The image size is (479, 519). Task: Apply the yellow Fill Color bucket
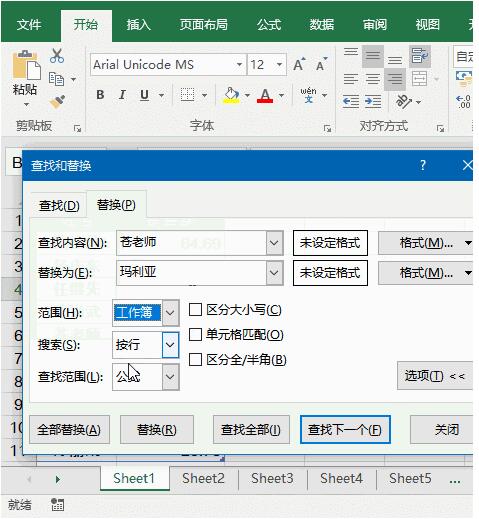(x=232, y=95)
